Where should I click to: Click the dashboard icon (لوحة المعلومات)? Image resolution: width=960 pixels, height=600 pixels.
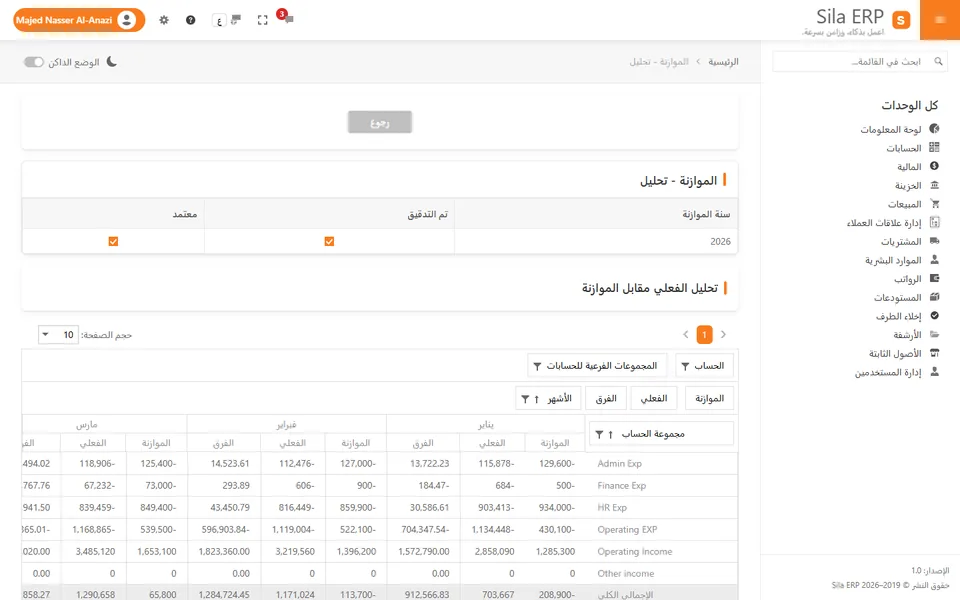point(934,129)
